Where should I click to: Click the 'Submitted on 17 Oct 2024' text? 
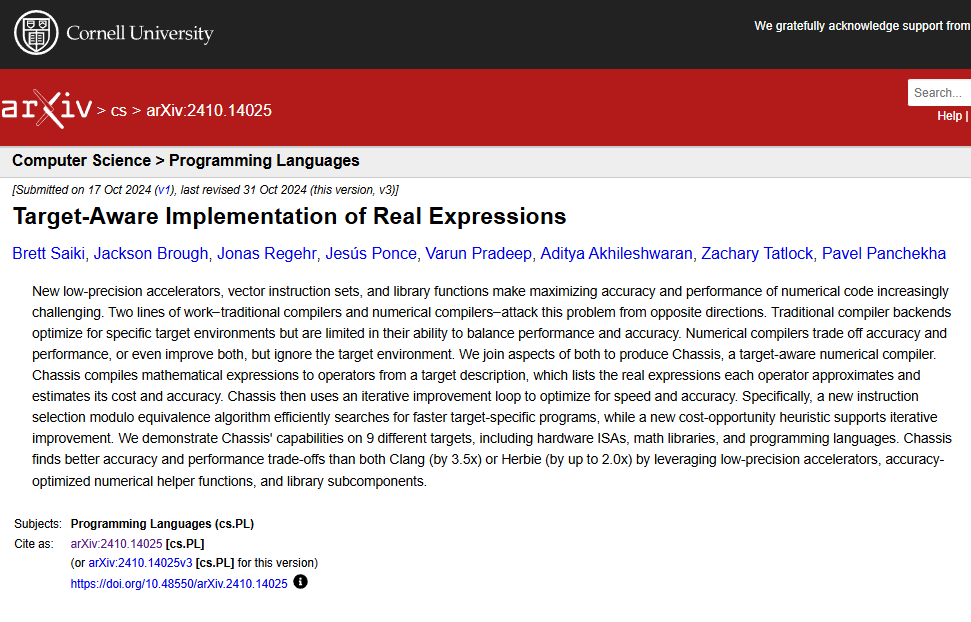(83, 190)
